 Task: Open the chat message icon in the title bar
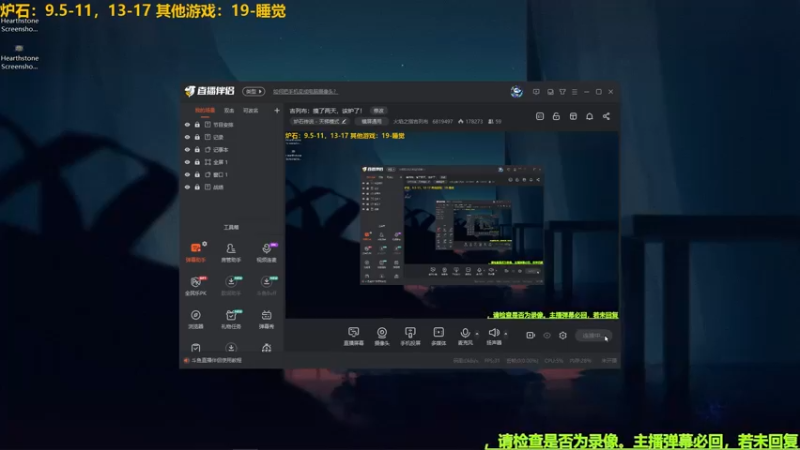pyautogui.click(x=536, y=92)
